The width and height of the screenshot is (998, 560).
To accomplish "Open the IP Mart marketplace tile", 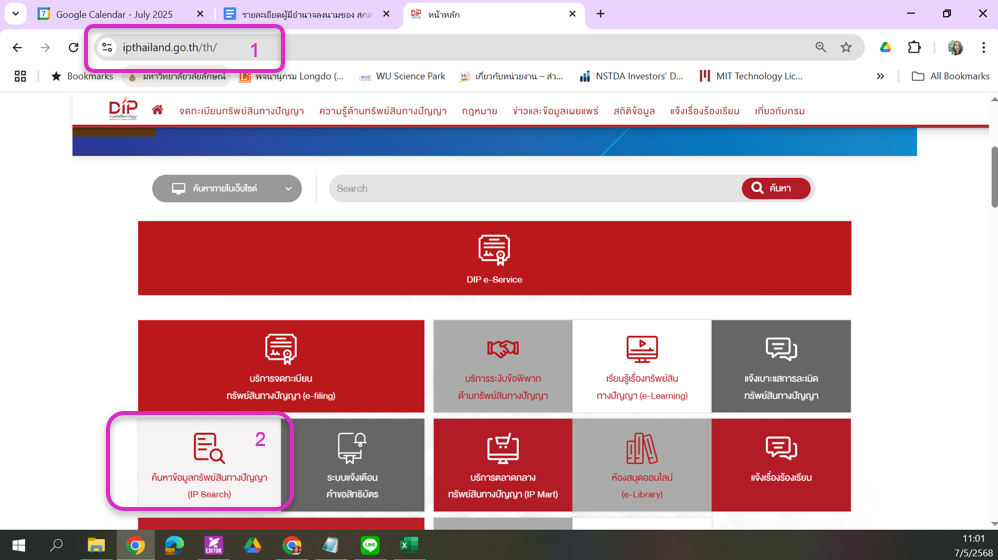I will pyautogui.click(x=502, y=465).
